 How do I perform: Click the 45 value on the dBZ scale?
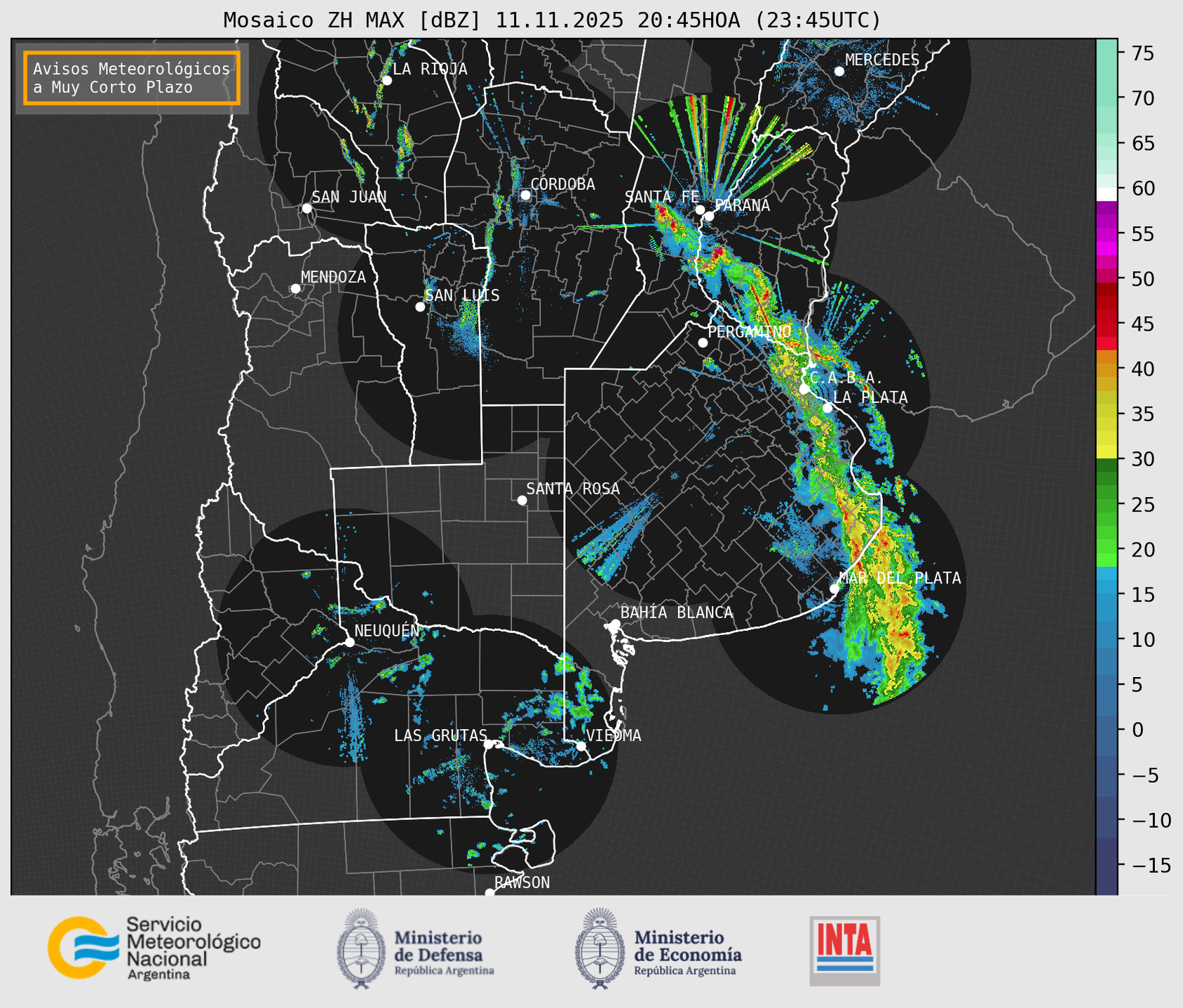[x=1142, y=324]
